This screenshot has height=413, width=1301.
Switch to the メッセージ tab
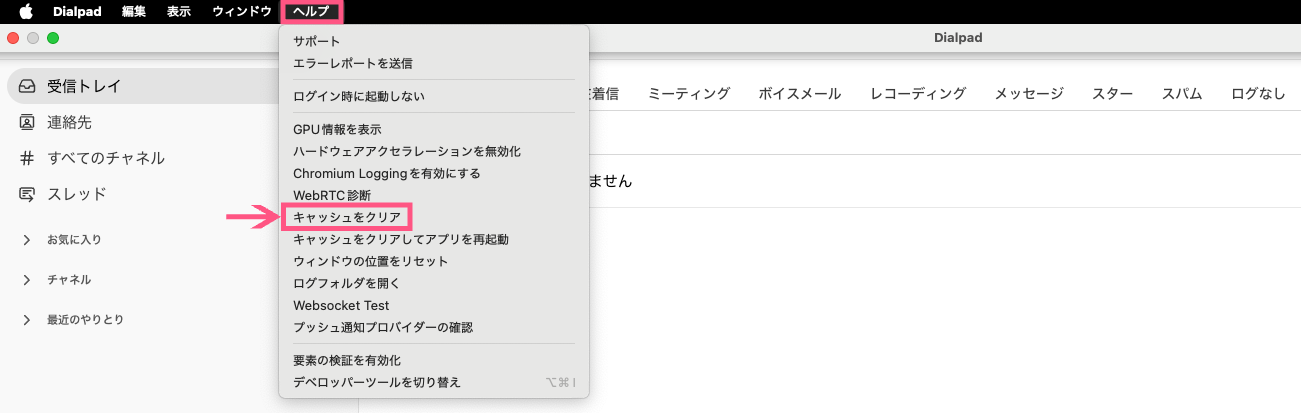tap(1029, 94)
